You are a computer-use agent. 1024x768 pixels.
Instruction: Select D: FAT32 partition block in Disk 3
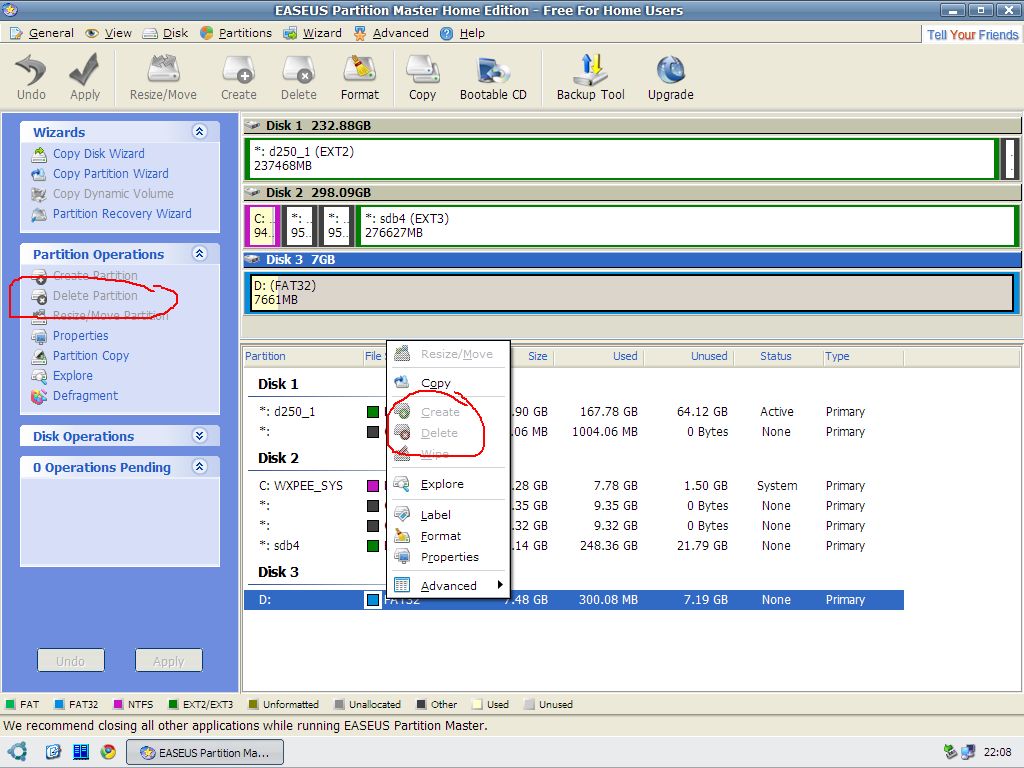click(x=632, y=293)
